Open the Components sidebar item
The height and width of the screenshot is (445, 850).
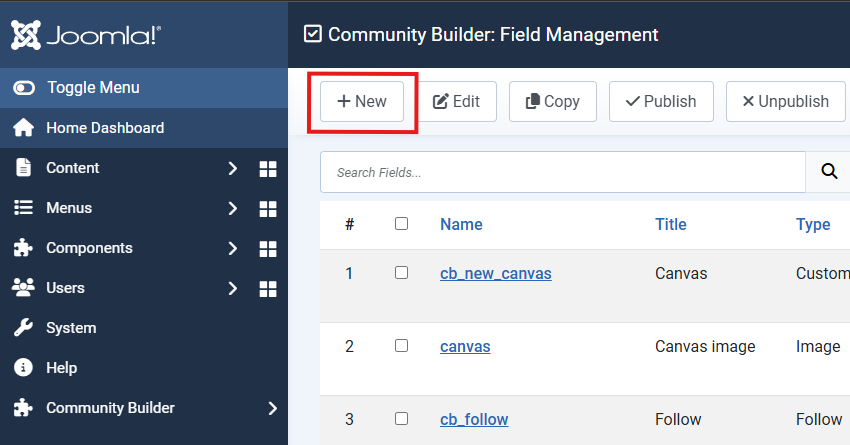89,248
